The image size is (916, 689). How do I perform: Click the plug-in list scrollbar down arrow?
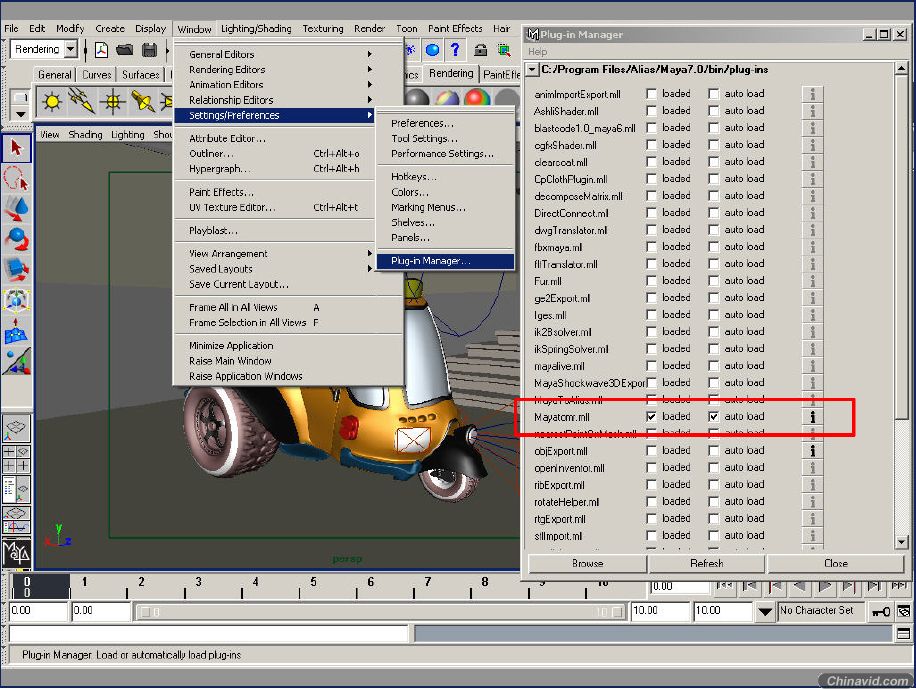click(x=901, y=542)
